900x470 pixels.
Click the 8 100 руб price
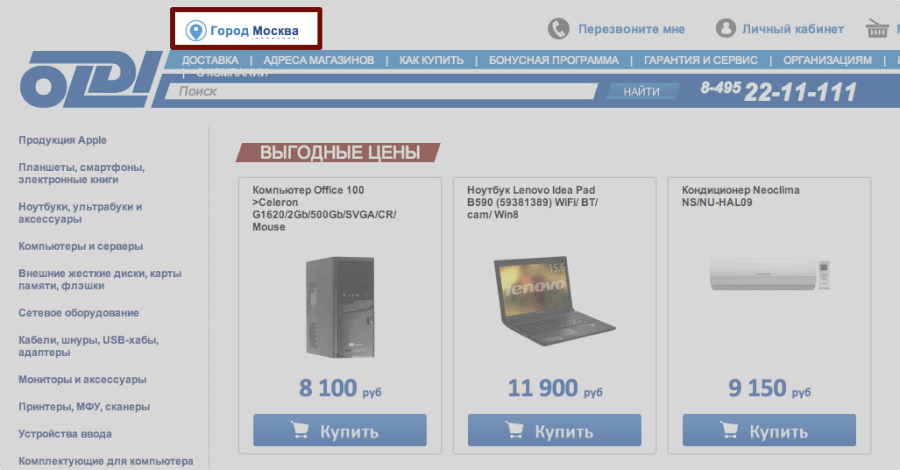point(340,389)
